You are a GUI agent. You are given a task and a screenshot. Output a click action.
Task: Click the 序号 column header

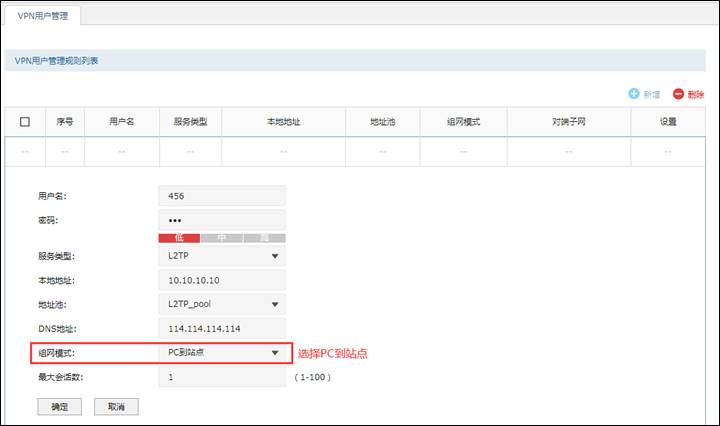coord(65,122)
